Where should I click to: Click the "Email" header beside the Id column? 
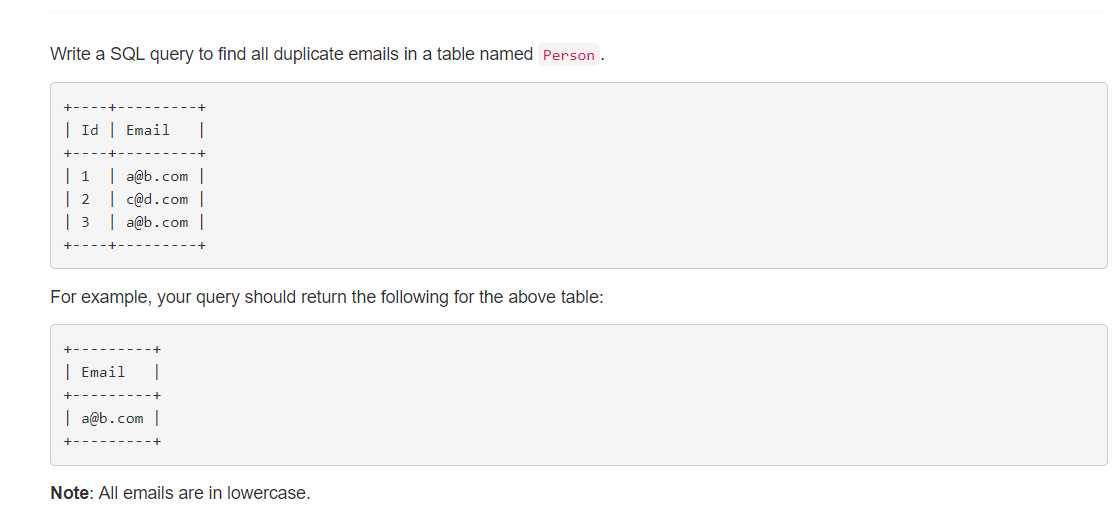pyautogui.click(x=148, y=130)
